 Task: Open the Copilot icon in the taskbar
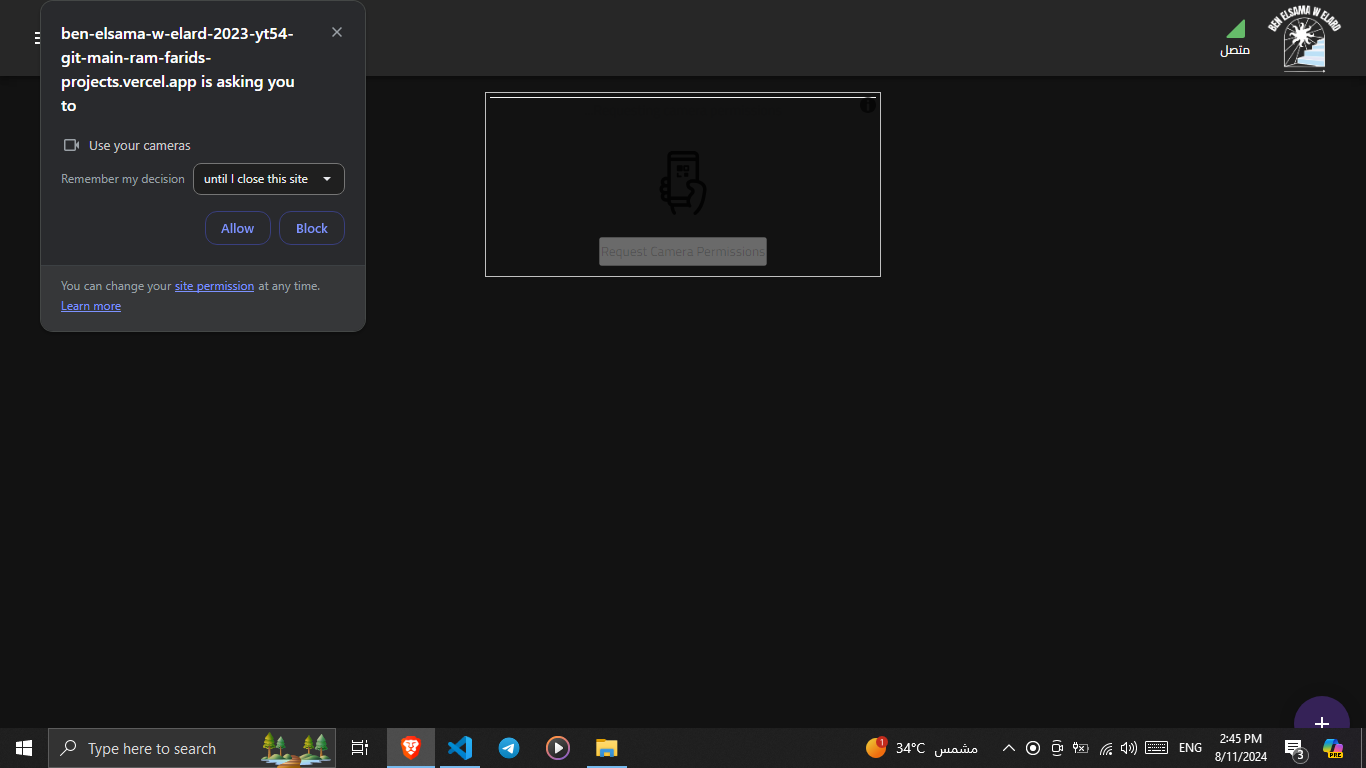pos(1332,748)
